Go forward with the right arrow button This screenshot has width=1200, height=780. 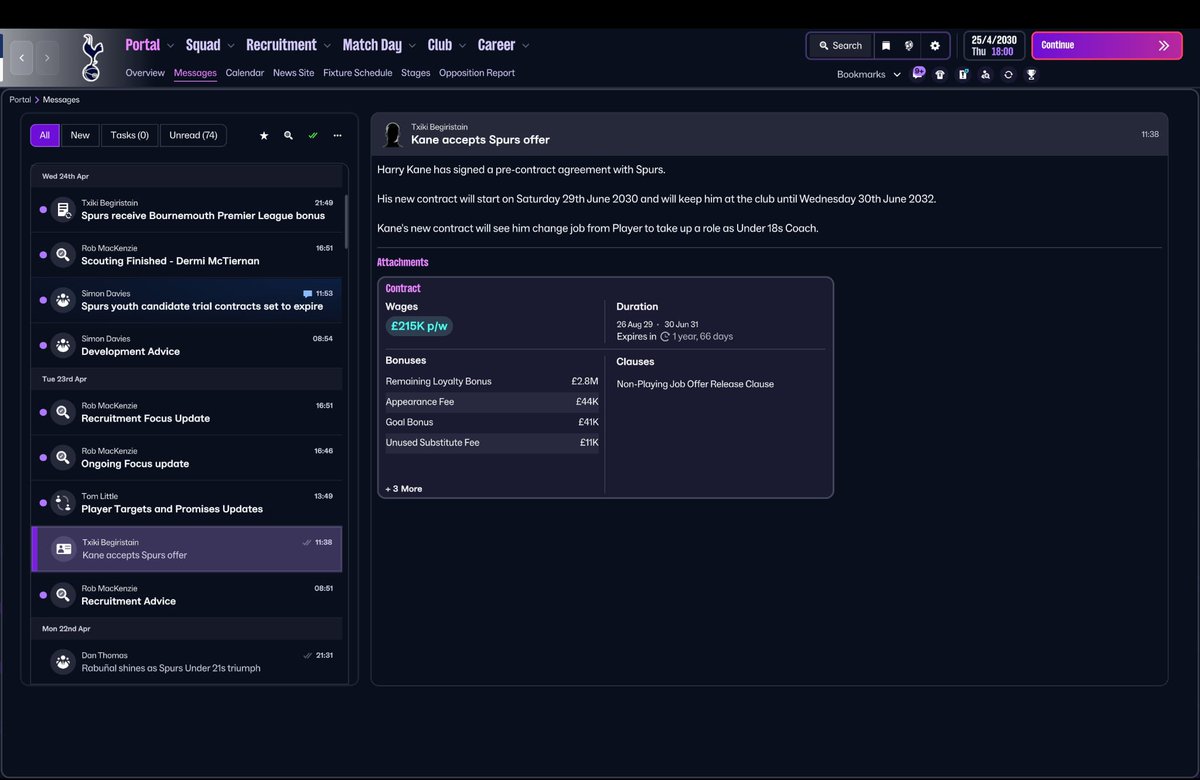(47, 58)
